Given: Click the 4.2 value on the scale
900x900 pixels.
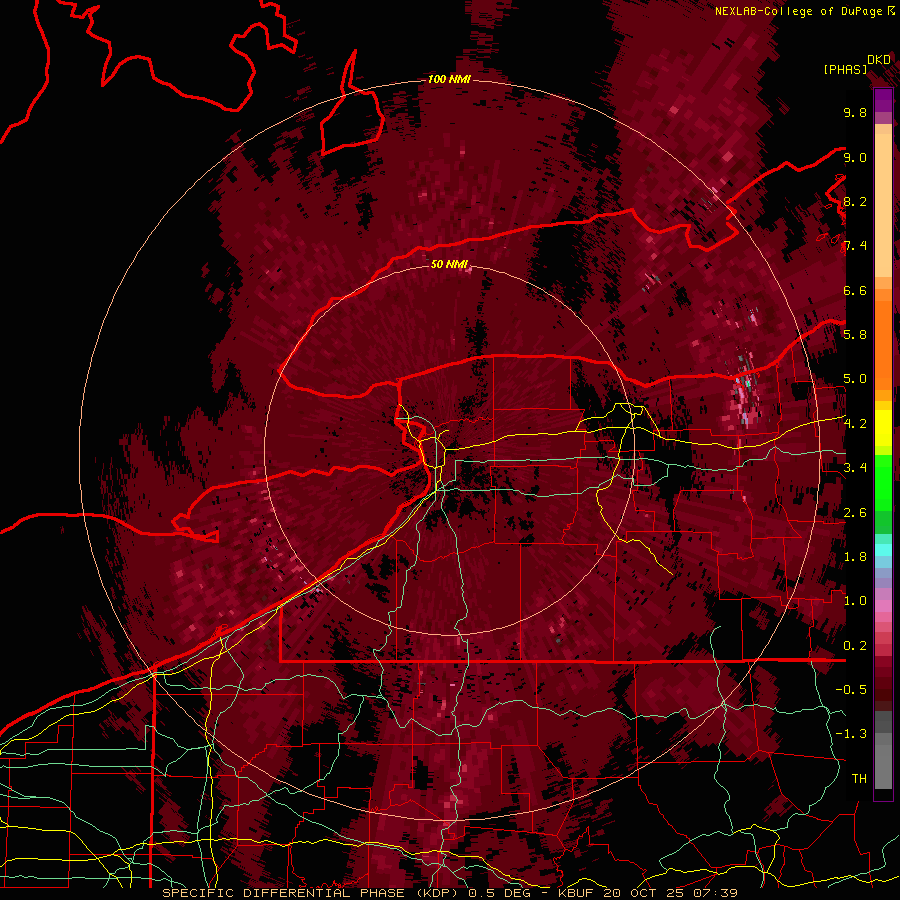Looking at the screenshot, I should click(x=855, y=424).
